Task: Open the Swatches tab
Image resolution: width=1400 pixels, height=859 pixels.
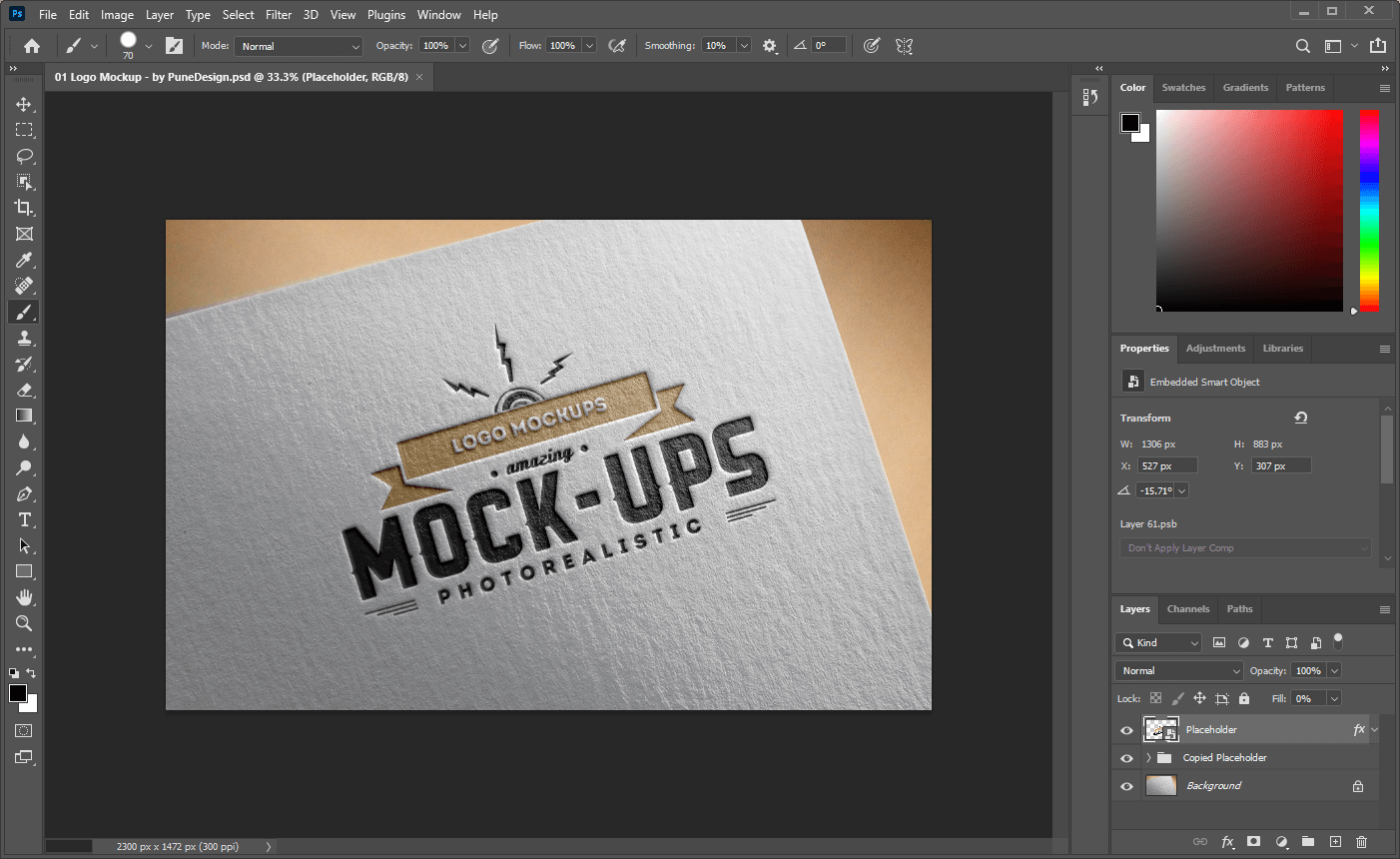Action: [1183, 88]
